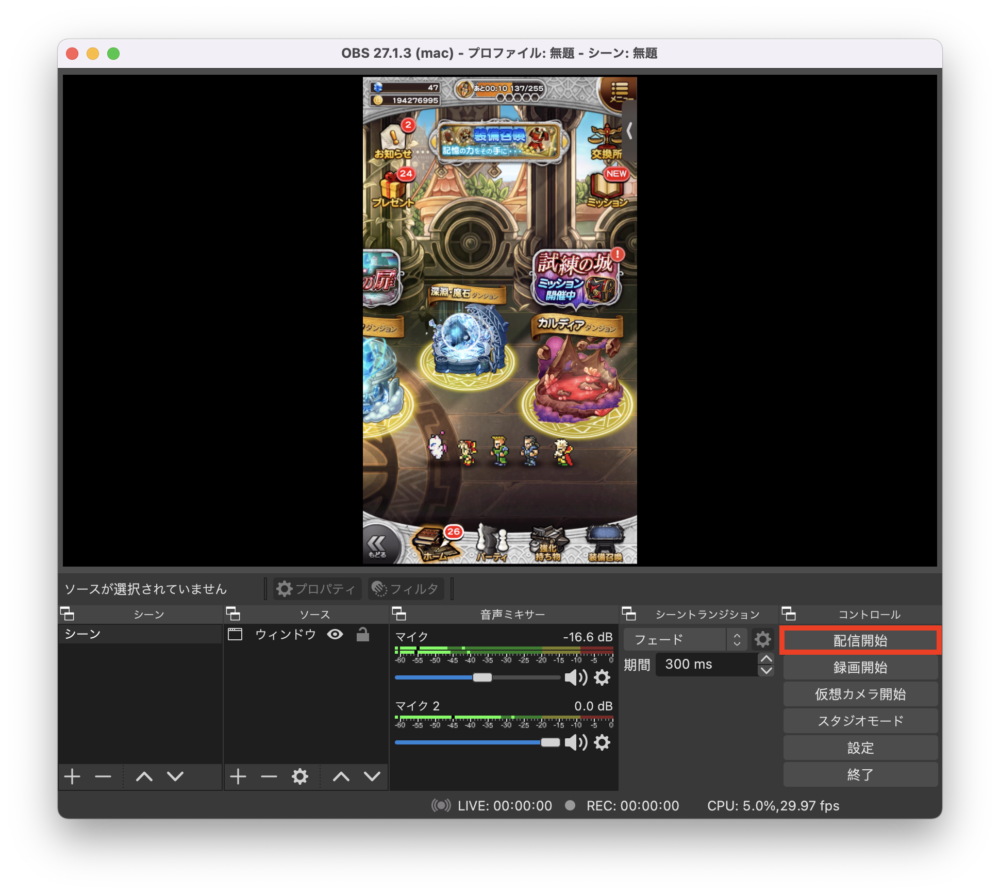Open フィルタ in the source toolbar
This screenshot has width=1000, height=895.
407,589
